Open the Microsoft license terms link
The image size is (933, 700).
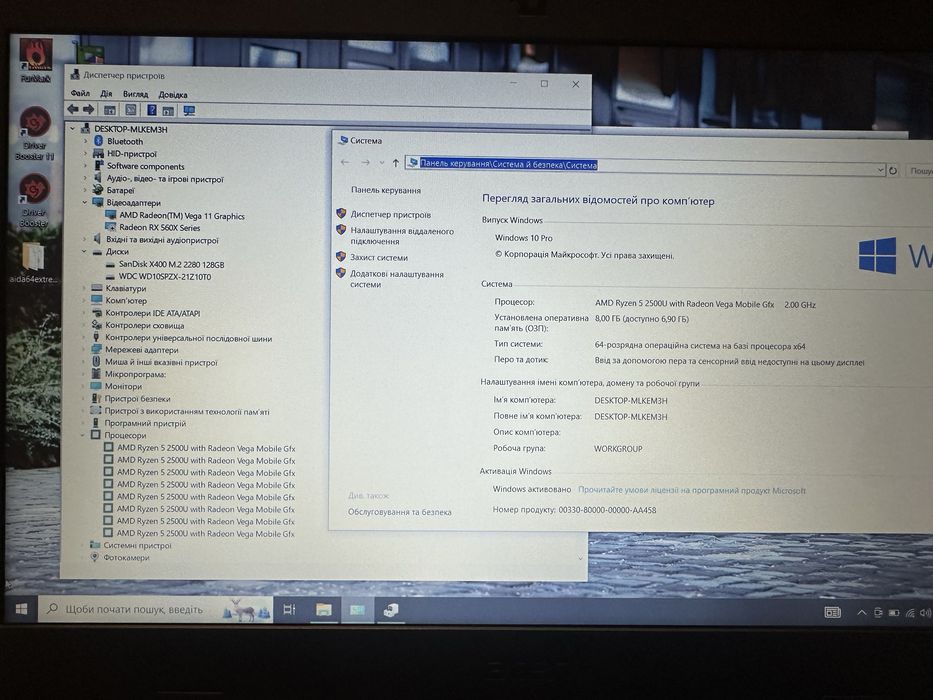point(692,490)
